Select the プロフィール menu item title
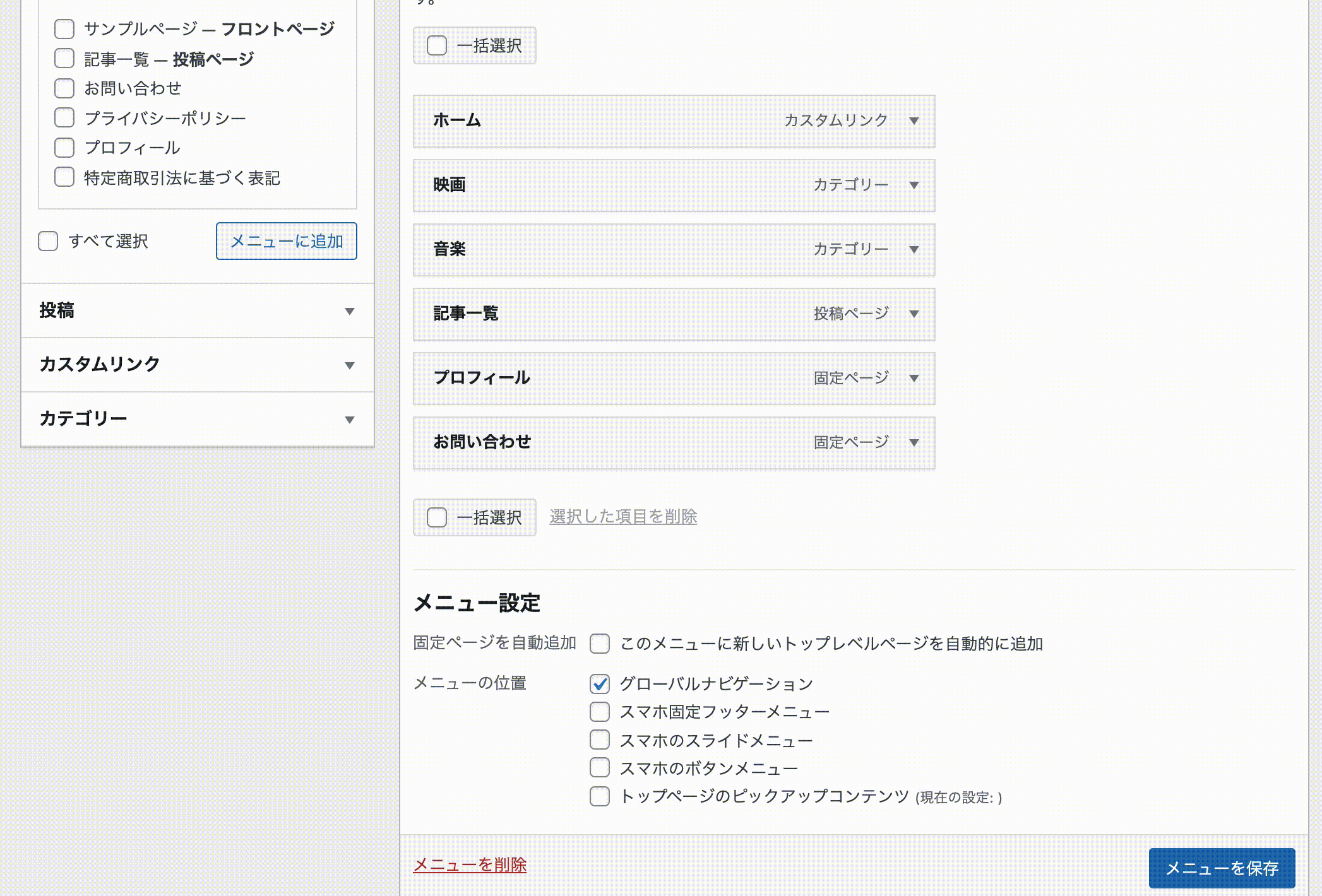 click(x=482, y=378)
